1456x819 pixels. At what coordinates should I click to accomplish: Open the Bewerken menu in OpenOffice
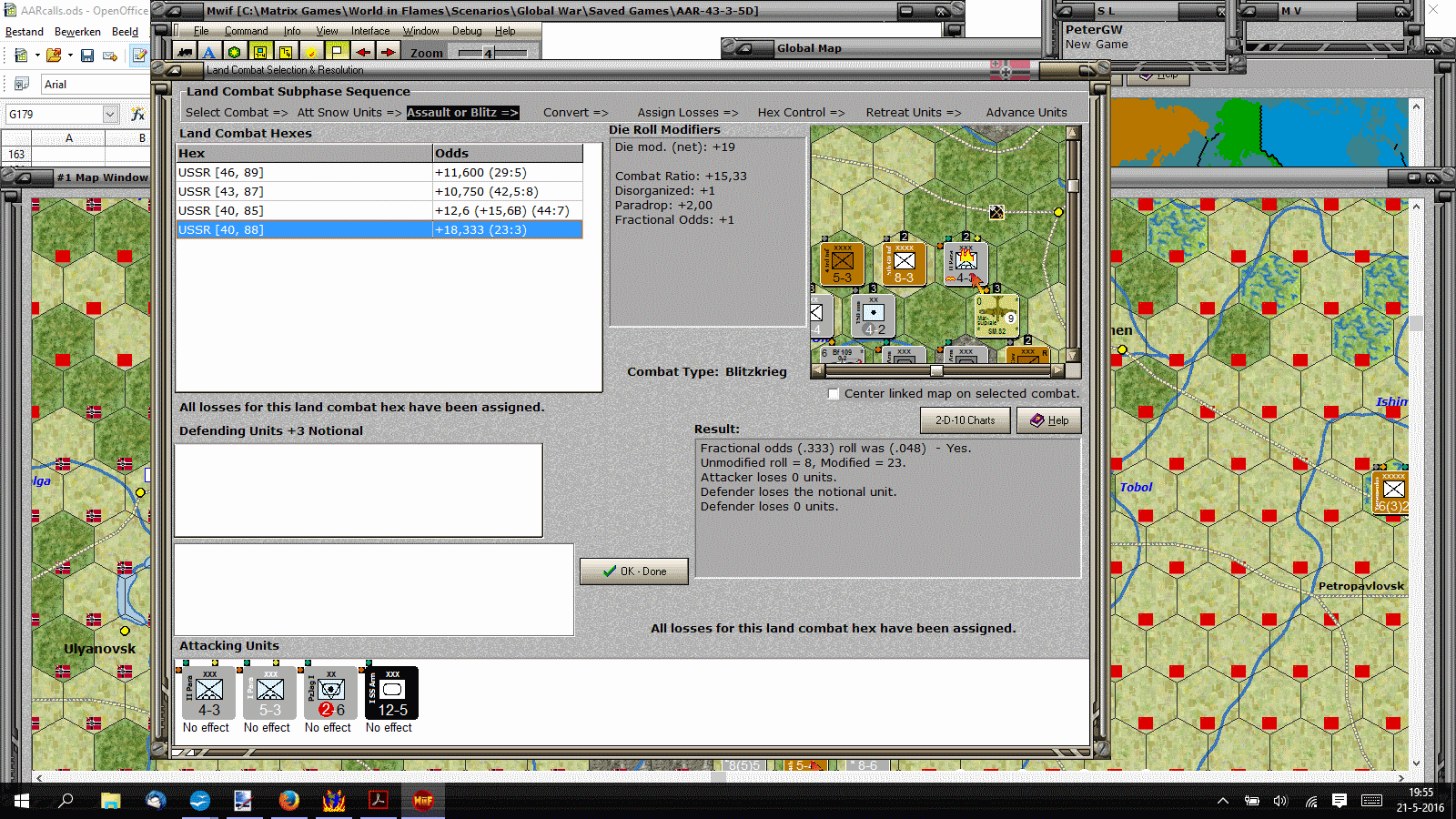pos(77,32)
